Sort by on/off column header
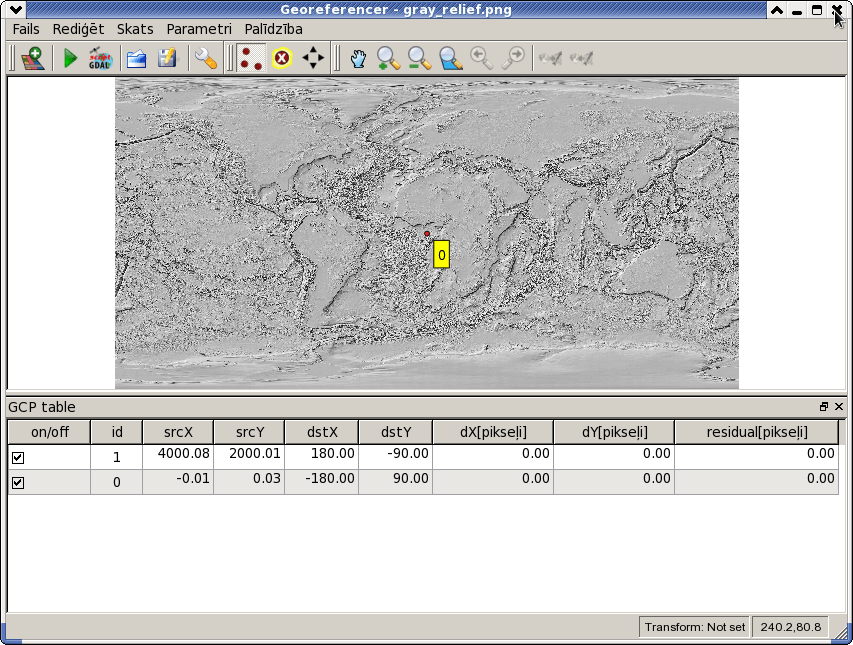The image size is (853, 645). pos(50,432)
